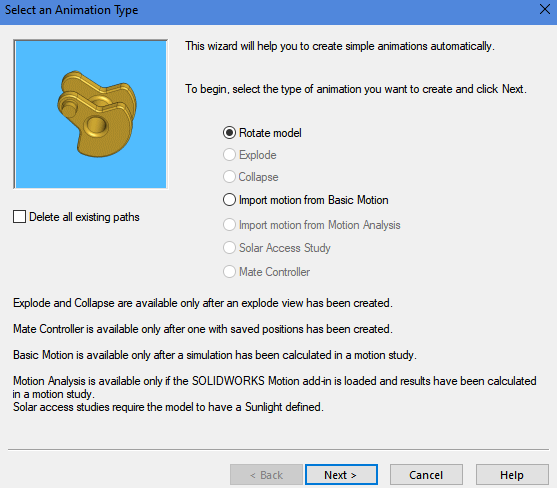
Task: Cancel the animation wizard
Action: [x=426, y=475]
